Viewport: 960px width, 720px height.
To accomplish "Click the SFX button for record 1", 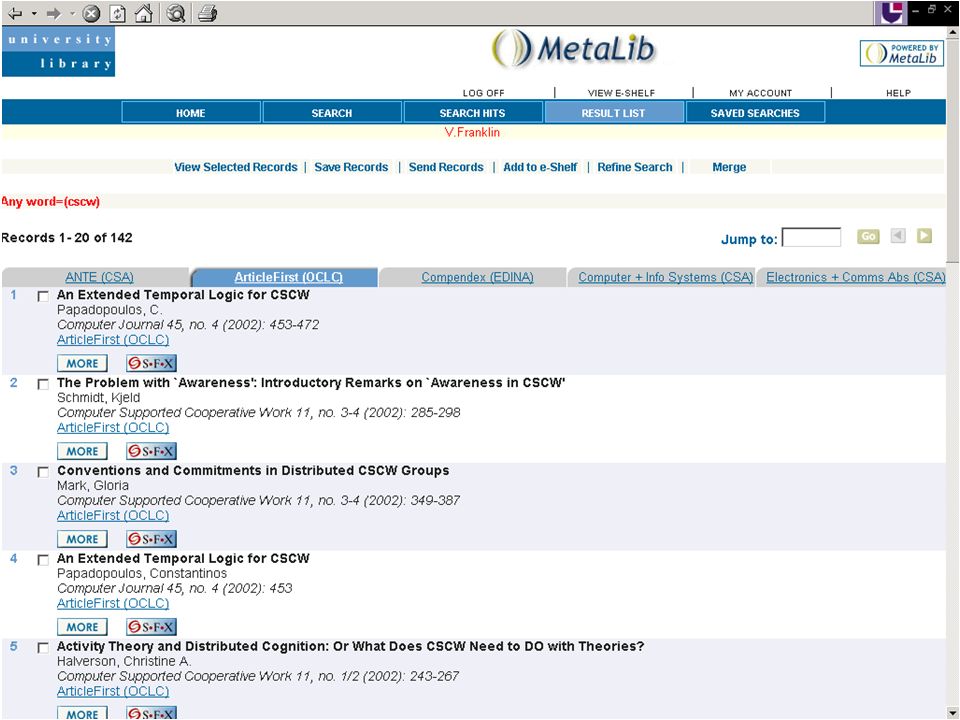I will point(151,363).
